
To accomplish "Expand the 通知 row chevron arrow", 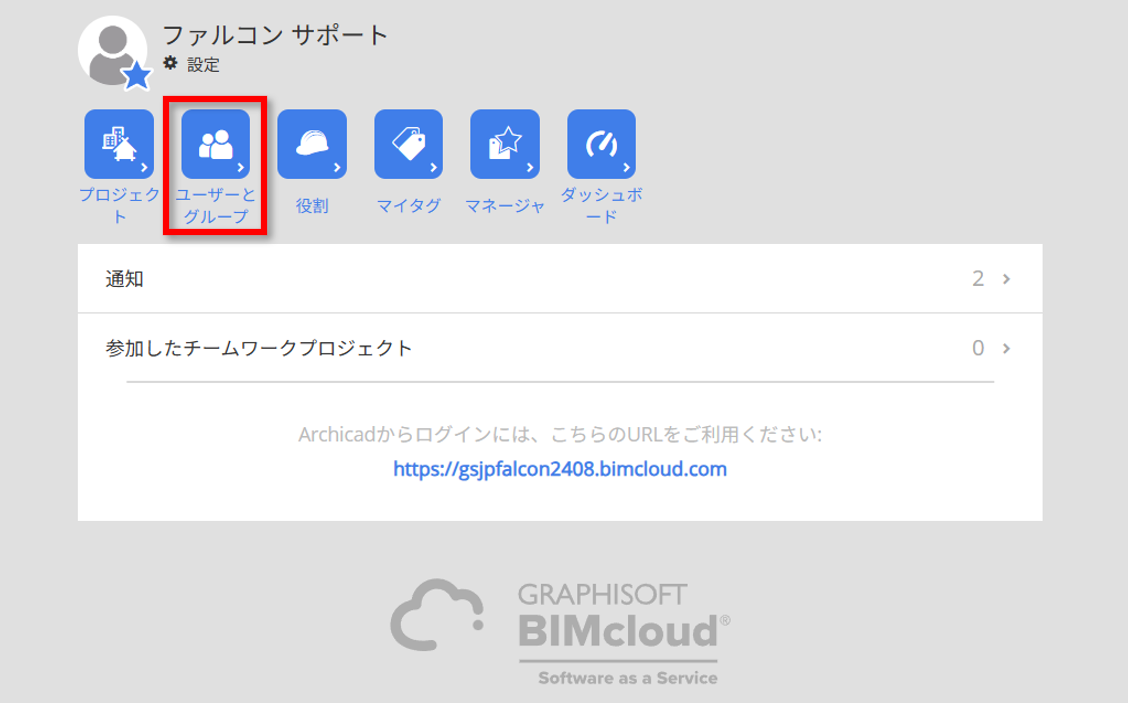I will (1007, 279).
